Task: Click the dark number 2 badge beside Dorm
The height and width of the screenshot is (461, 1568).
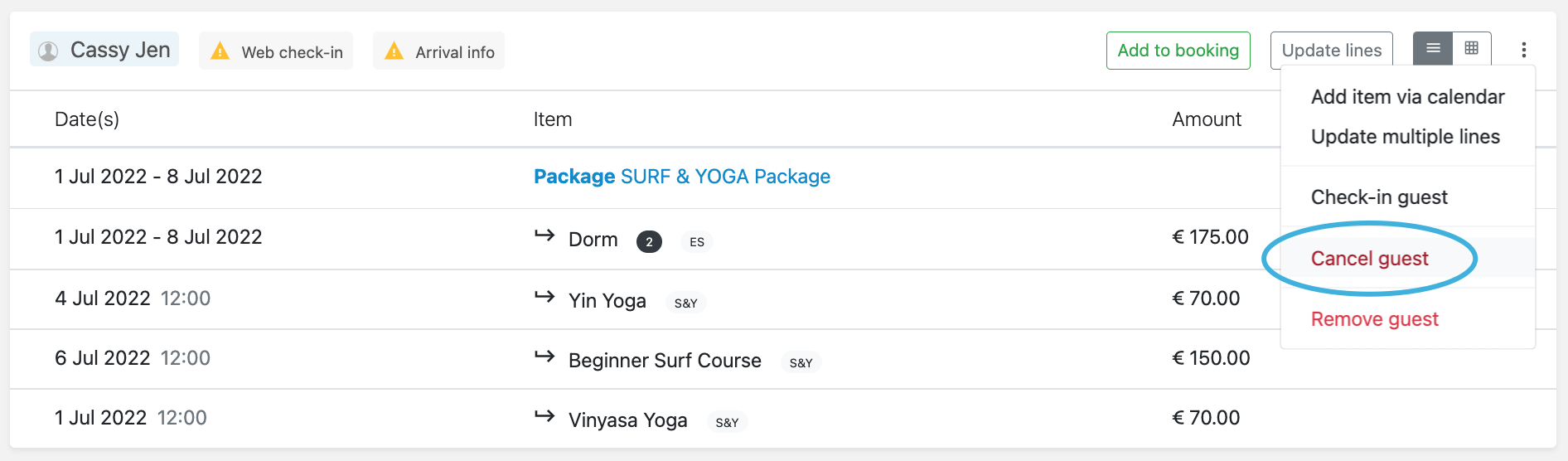Action: coord(649,242)
